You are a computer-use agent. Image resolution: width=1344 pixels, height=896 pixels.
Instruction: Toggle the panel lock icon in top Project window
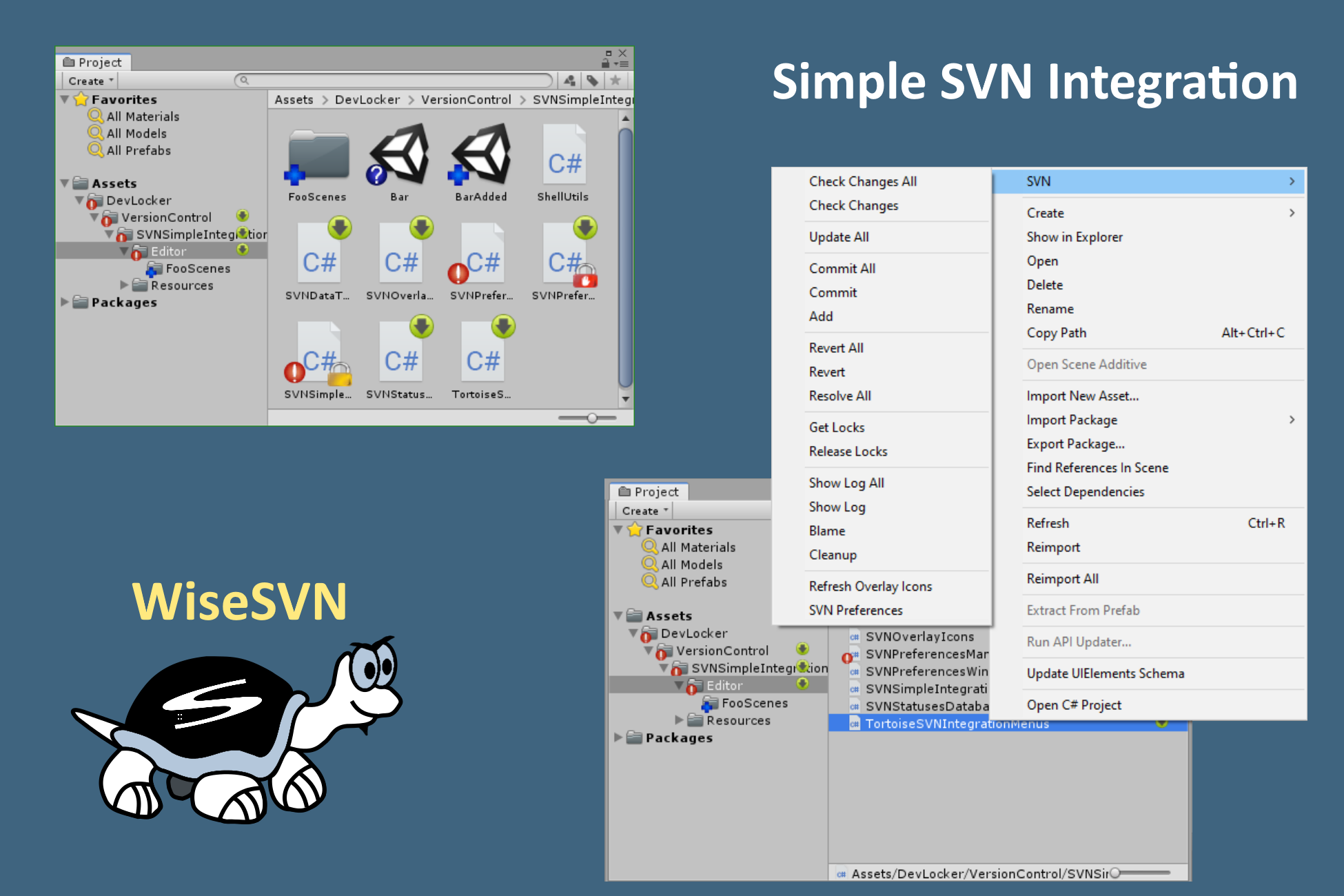[605, 63]
